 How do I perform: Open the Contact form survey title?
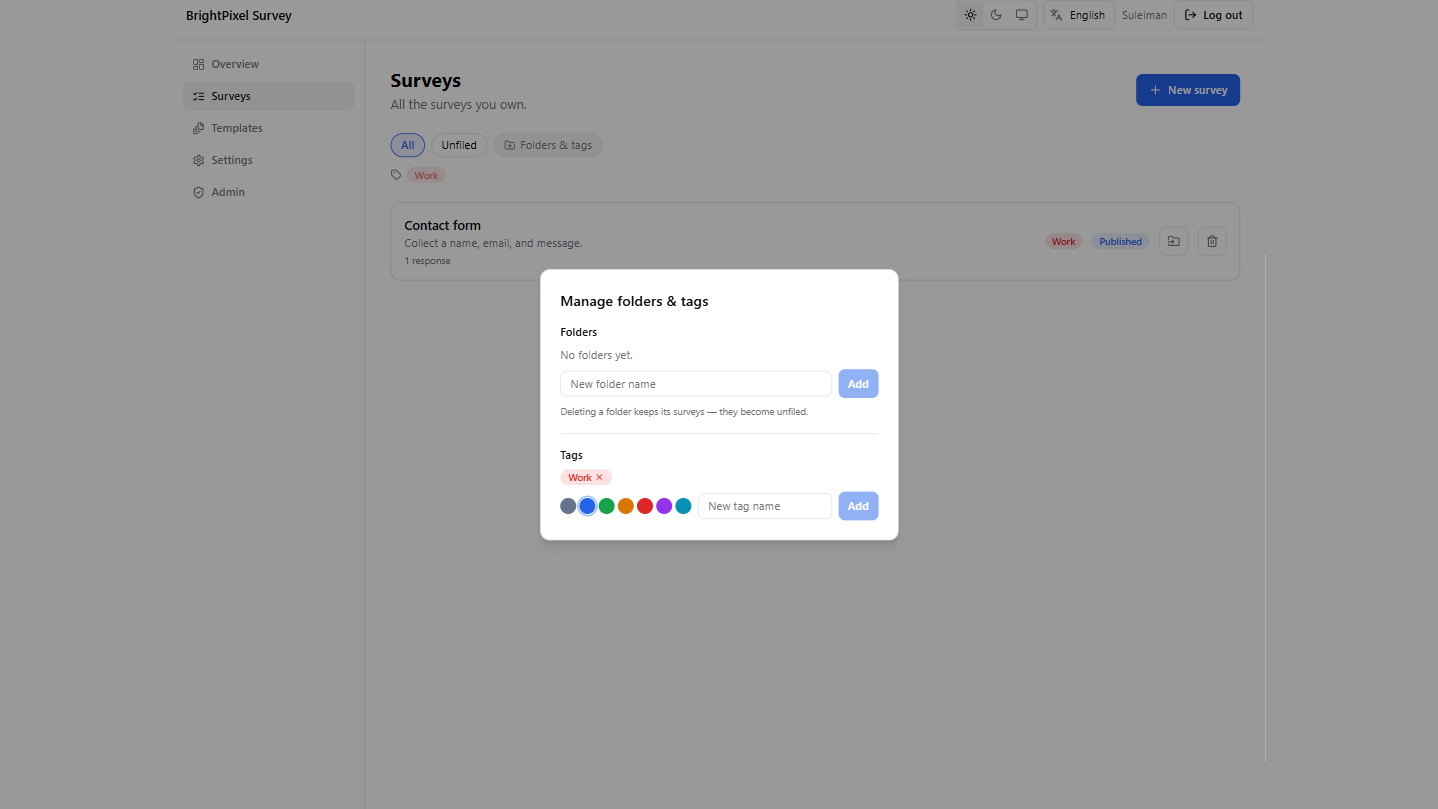pos(442,225)
